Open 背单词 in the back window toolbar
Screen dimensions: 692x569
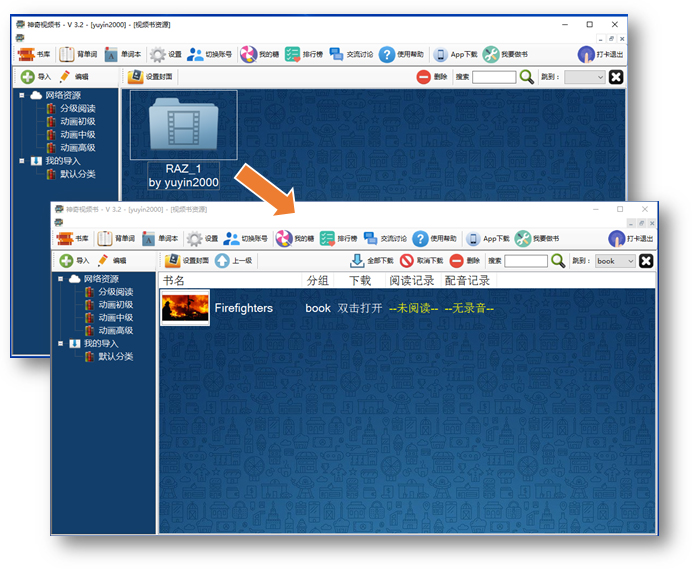(x=78, y=54)
